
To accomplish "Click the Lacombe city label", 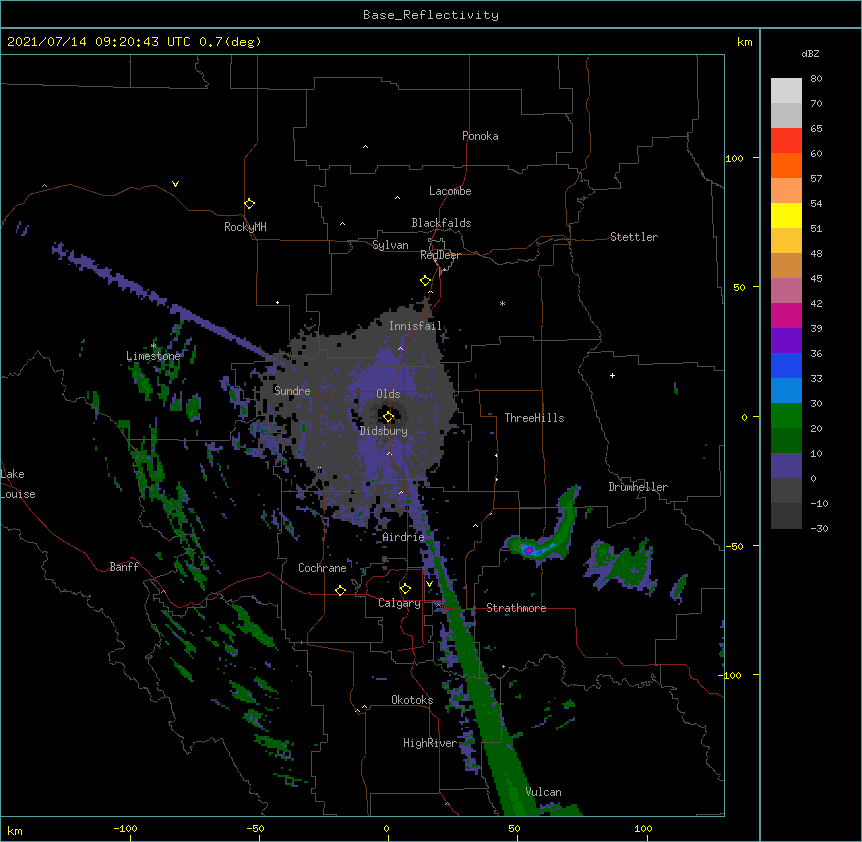I will [x=450, y=191].
